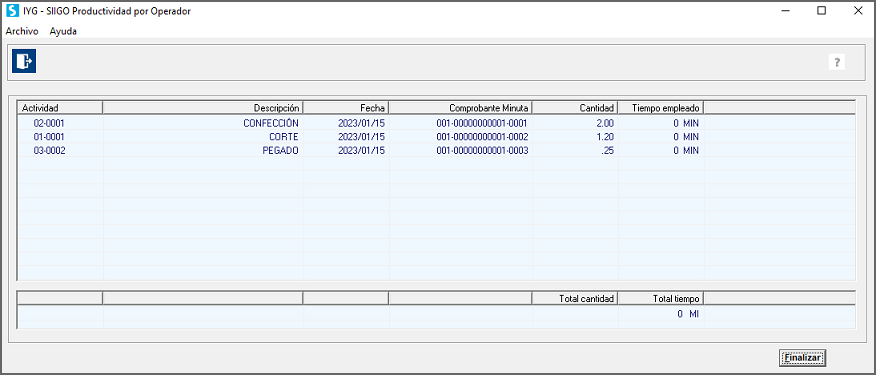Screen dimensions: 876x375
Task: Click the Finalizar button
Action: click(x=802, y=357)
